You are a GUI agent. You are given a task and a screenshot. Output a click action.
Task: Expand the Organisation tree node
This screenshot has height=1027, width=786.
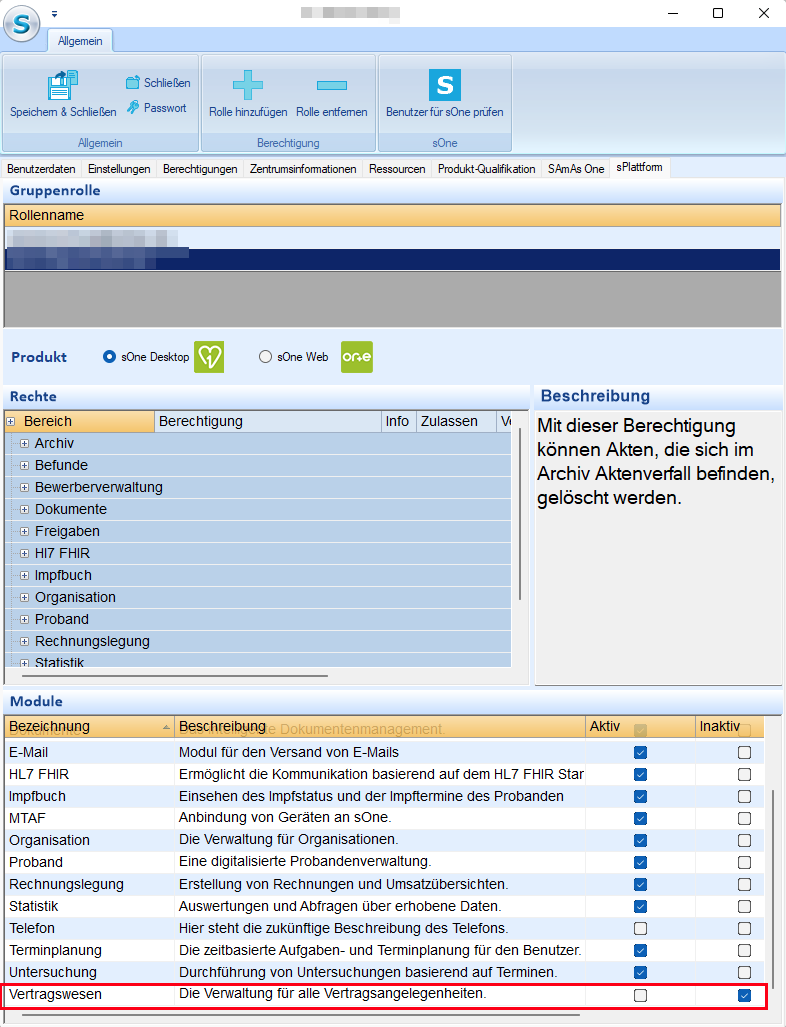[x=24, y=597]
